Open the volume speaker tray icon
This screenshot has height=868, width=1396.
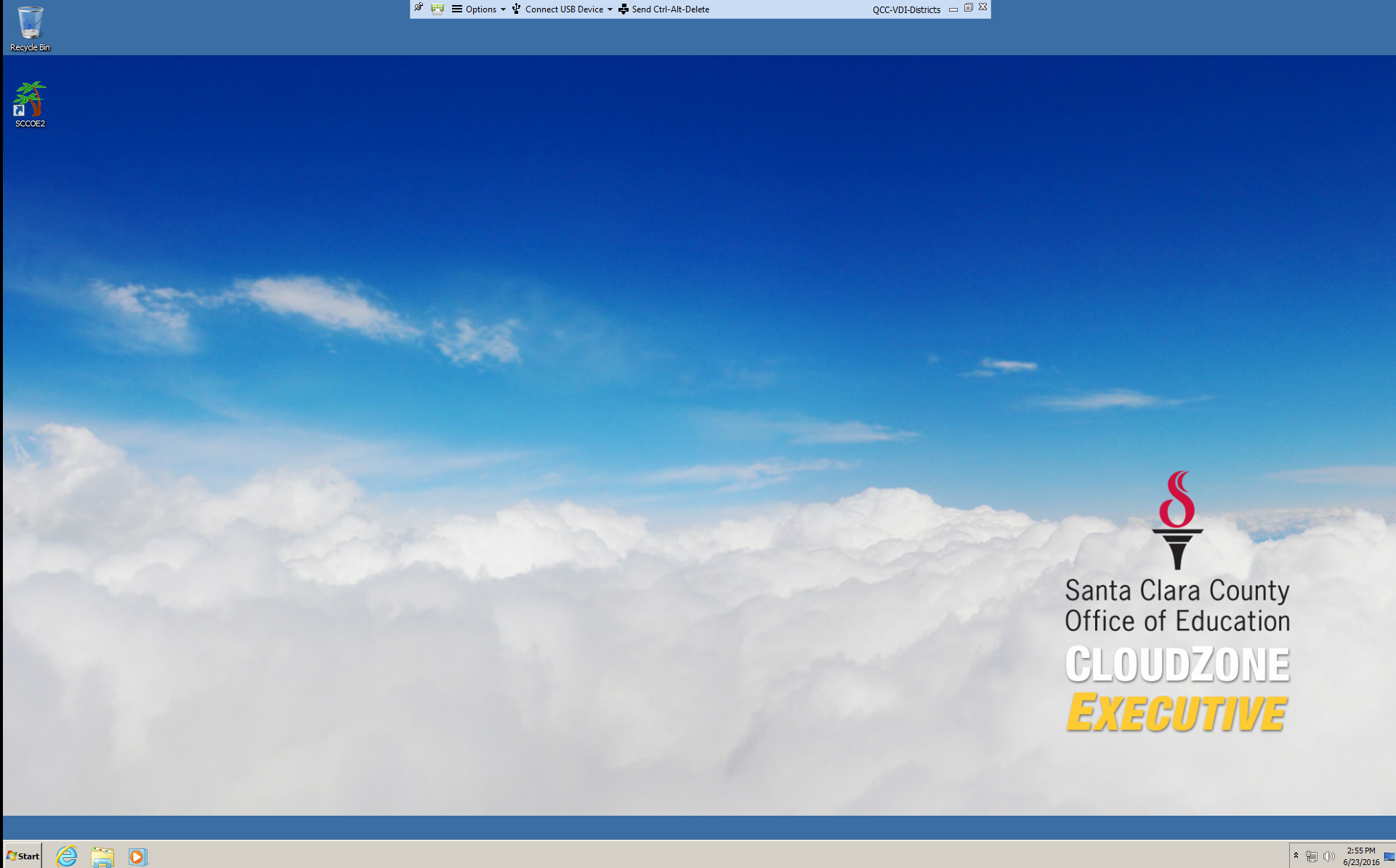point(1329,856)
